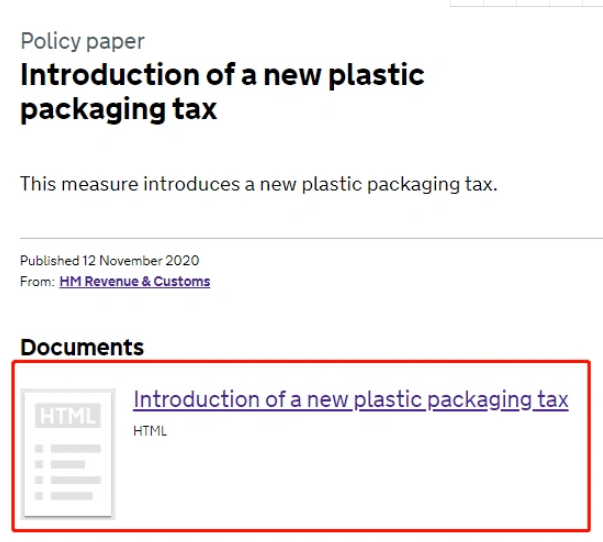Click the 'Published 12 November 2020' date text
Screen dimensions: 603x542
pos(110,261)
